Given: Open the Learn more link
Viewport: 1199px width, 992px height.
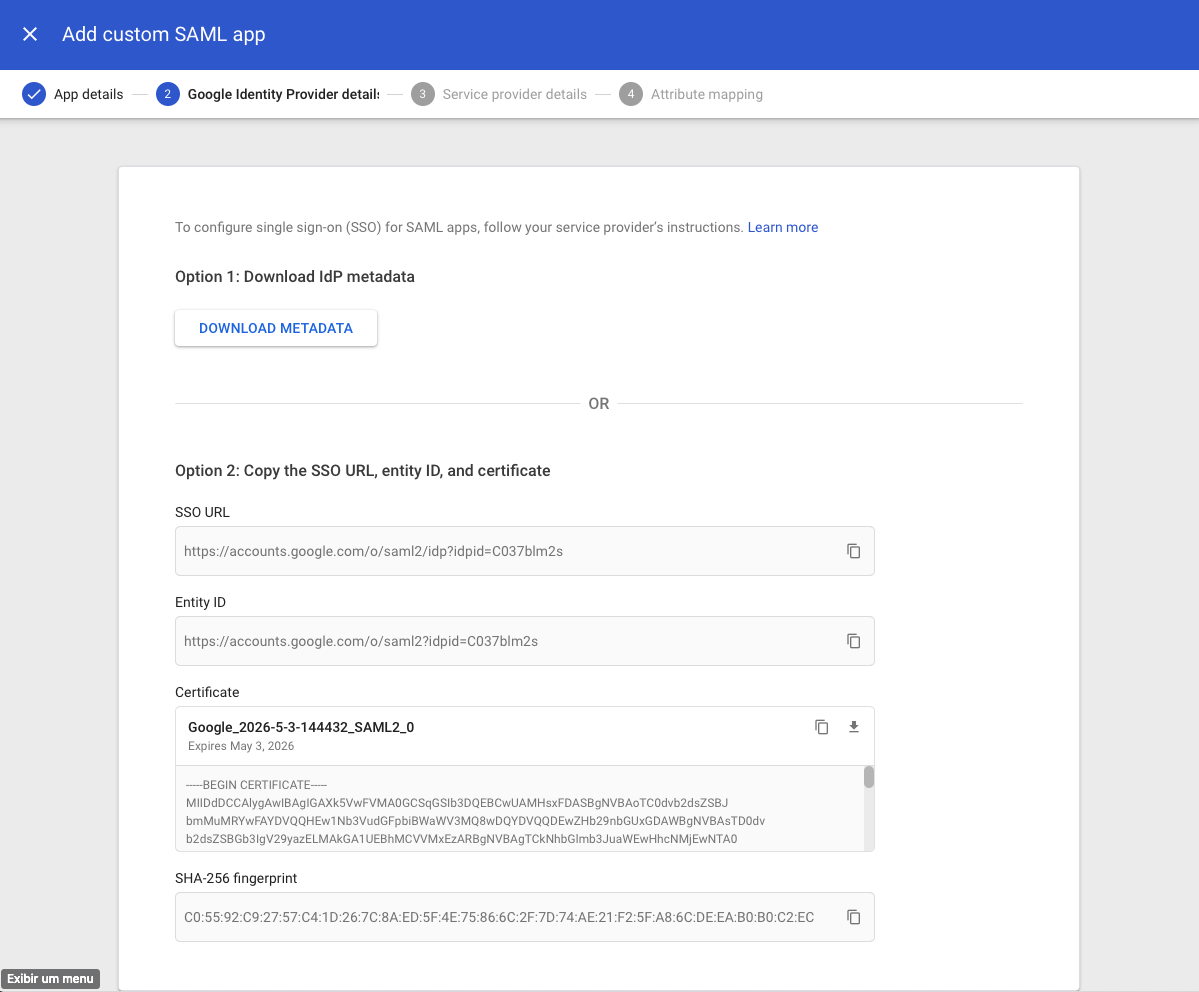Looking at the screenshot, I should 782,227.
